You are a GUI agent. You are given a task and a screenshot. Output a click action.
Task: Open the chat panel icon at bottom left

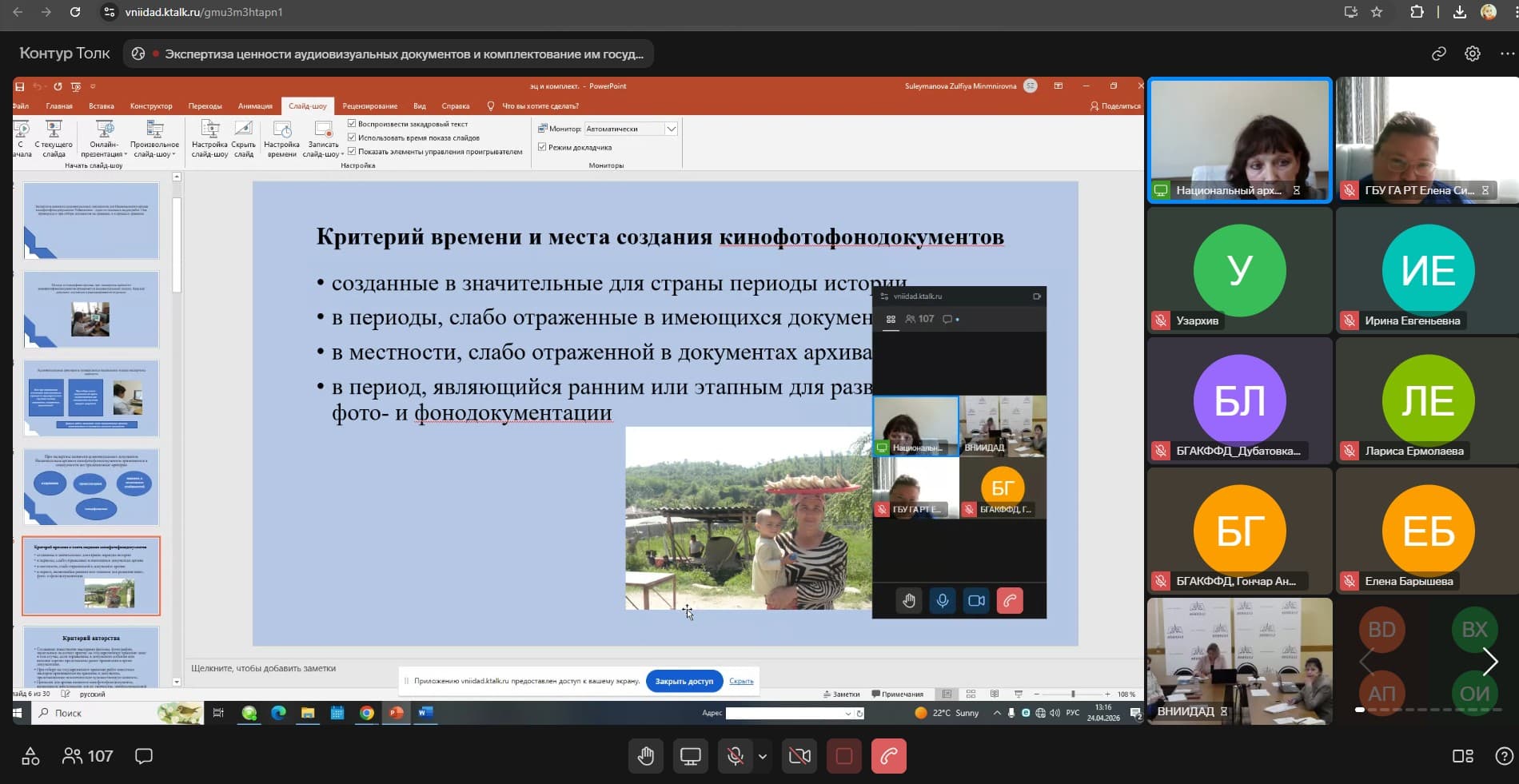point(144,756)
